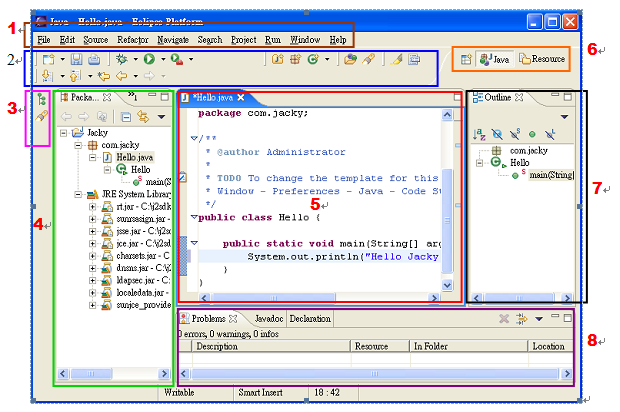Viewport: 620px width, 412px height.
Task: Click the Open Type toolbar icon
Action: (x=350, y=59)
